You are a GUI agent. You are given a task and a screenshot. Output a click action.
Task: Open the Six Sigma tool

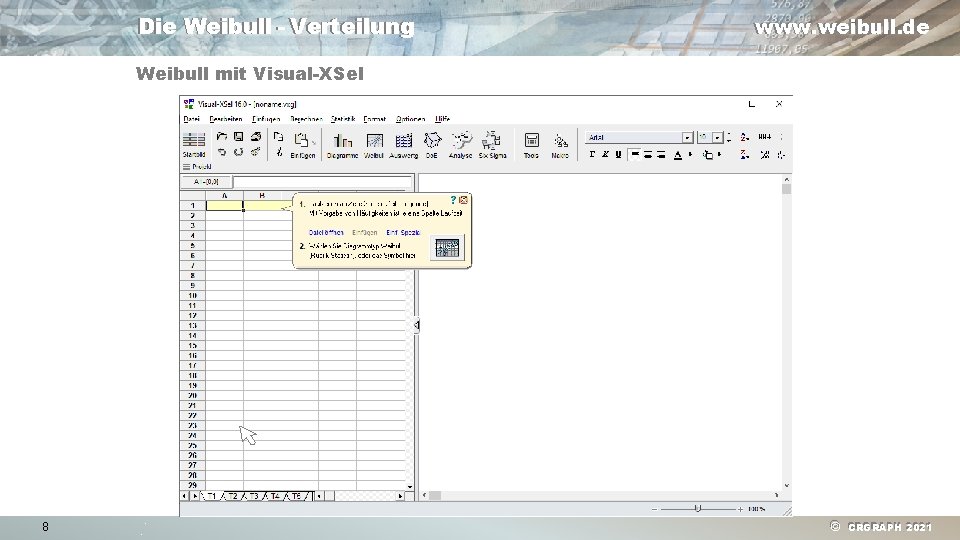(x=492, y=145)
